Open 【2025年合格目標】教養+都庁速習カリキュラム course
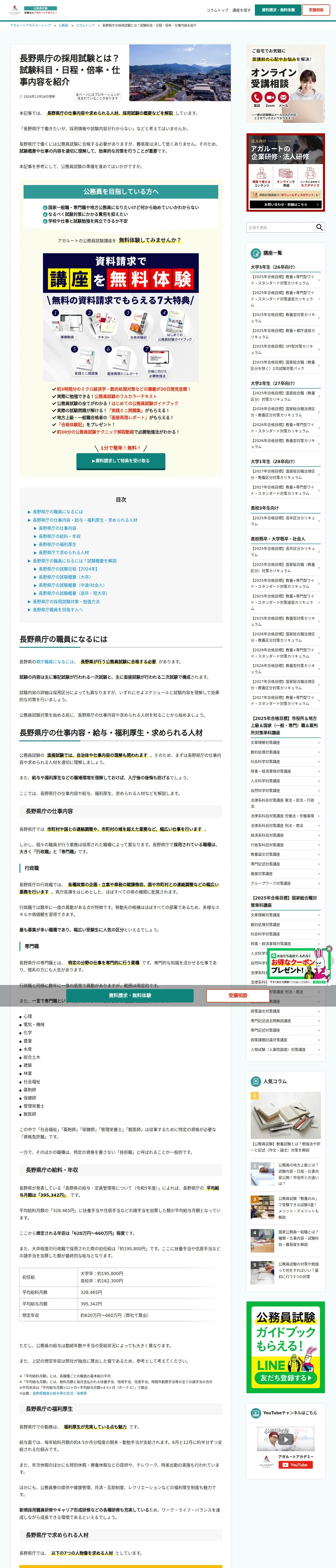The height and width of the screenshot is (1568, 336). 285,333
